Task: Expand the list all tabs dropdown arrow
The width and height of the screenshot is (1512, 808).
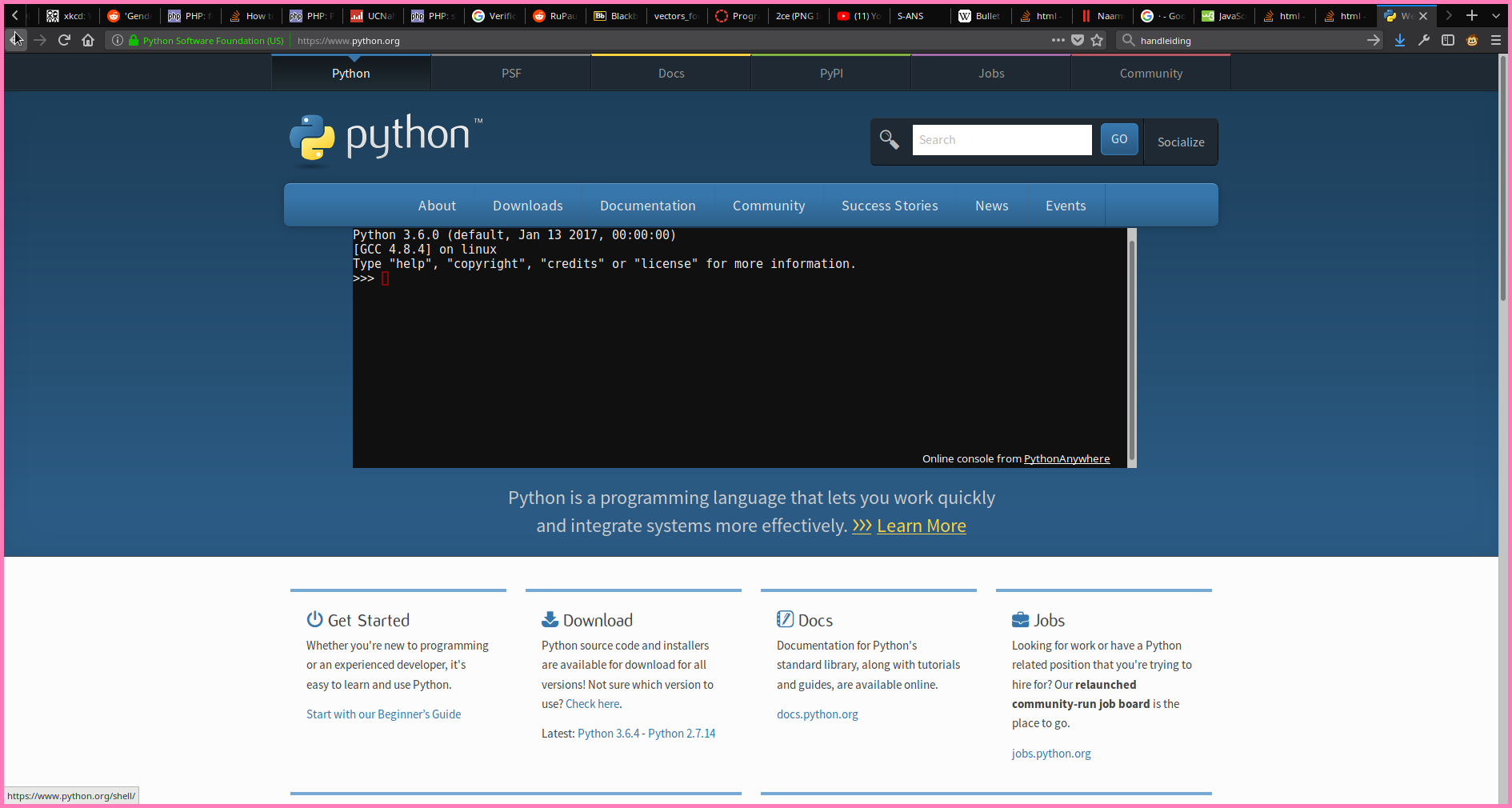Action: pyautogui.click(x=1496, y=15)
